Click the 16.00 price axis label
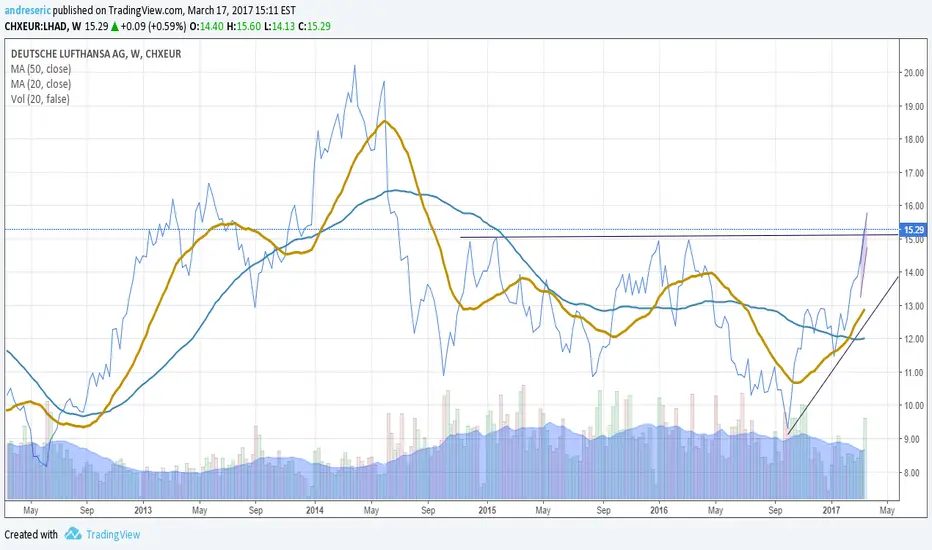This screenshot has width=932, height=550. [914, 206]
